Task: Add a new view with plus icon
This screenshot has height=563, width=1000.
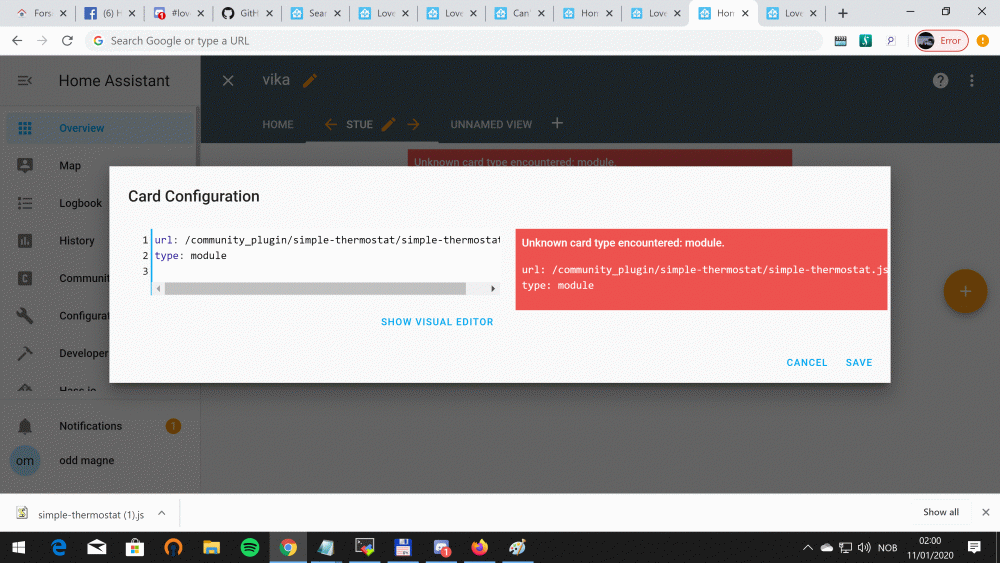Action: (x=558, y=124)
